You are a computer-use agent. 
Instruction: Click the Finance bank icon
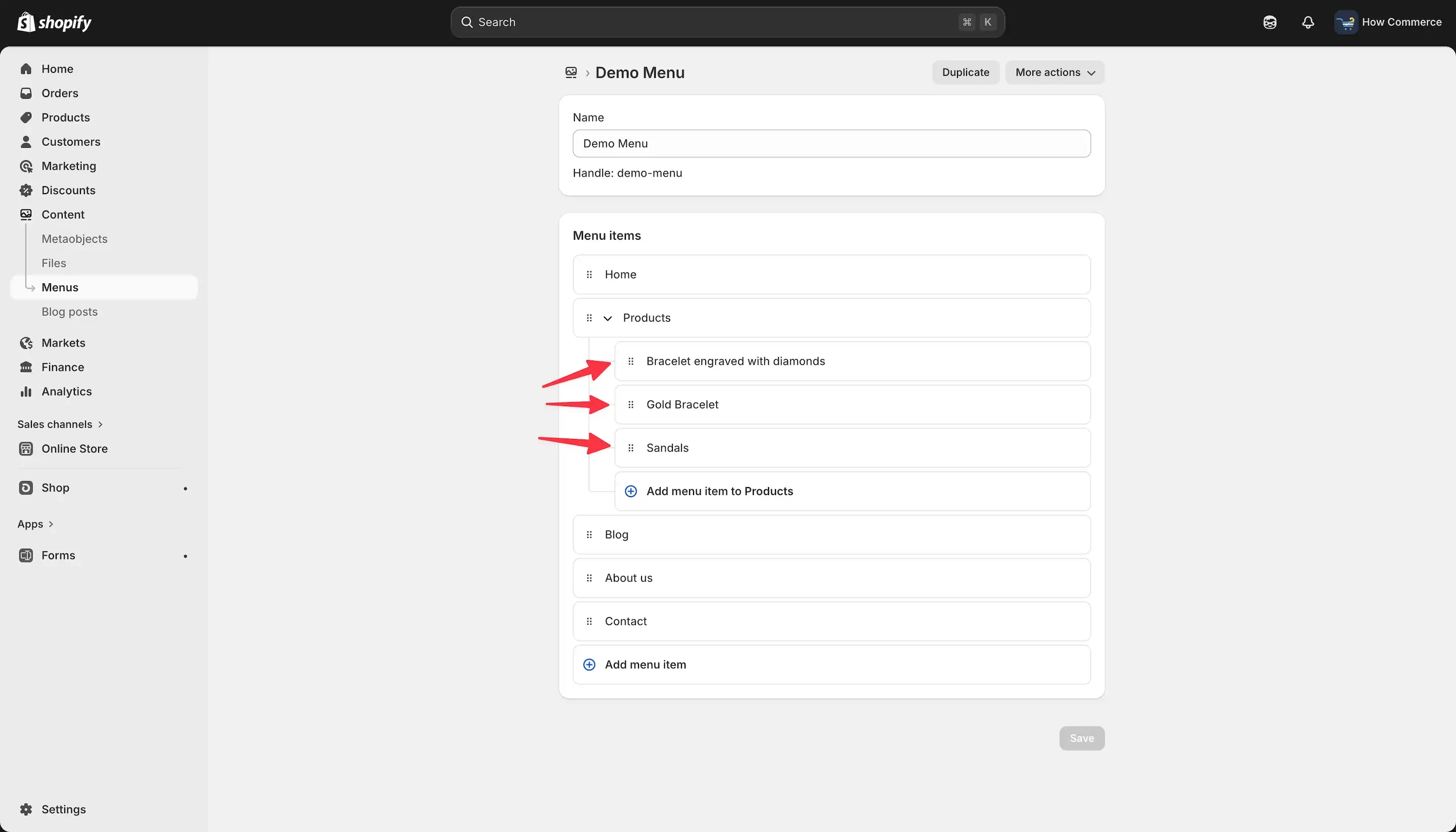point(26,367)
